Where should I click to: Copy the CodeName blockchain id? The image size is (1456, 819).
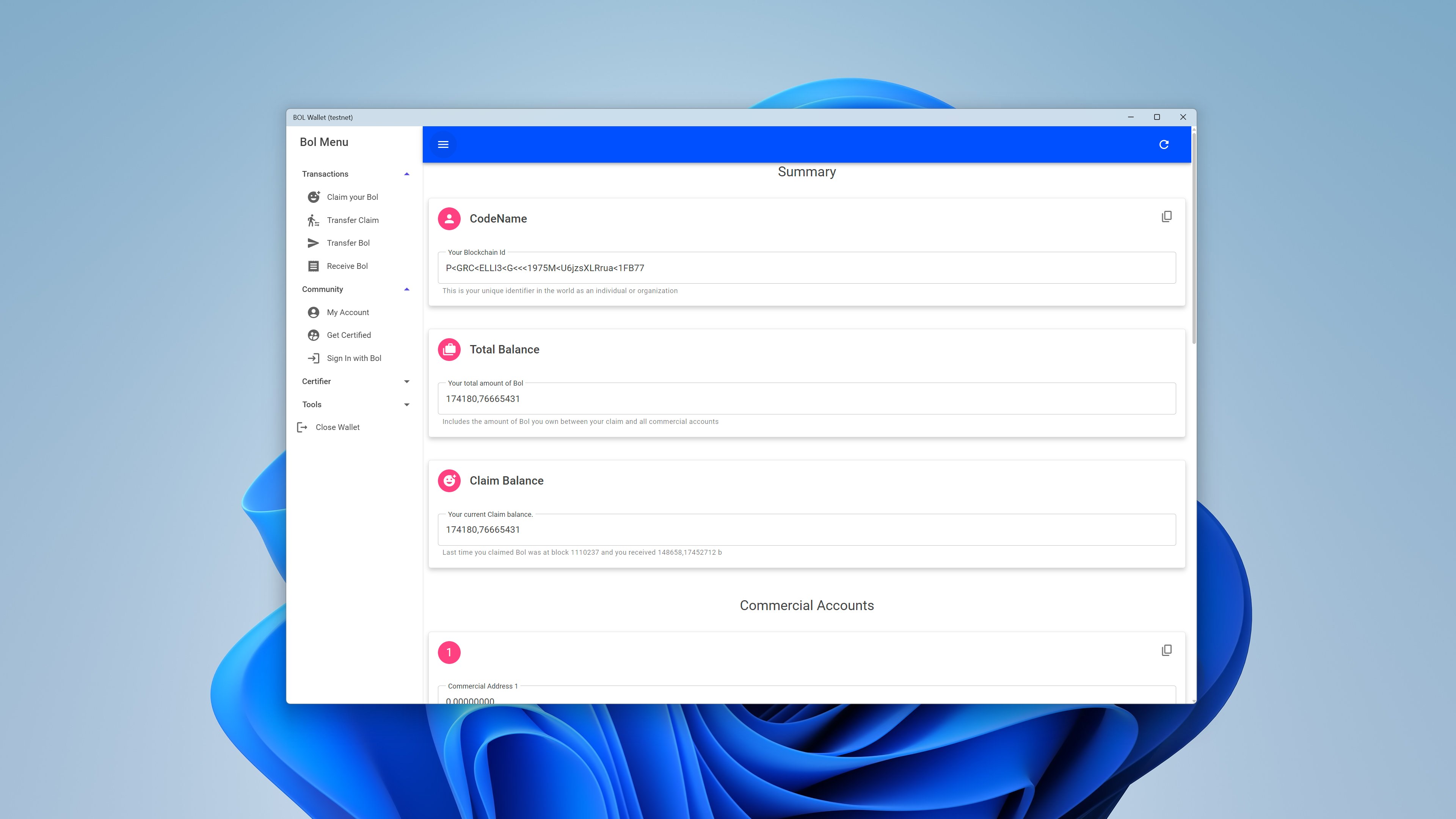pyautogui.click(x=1166, y=217)
